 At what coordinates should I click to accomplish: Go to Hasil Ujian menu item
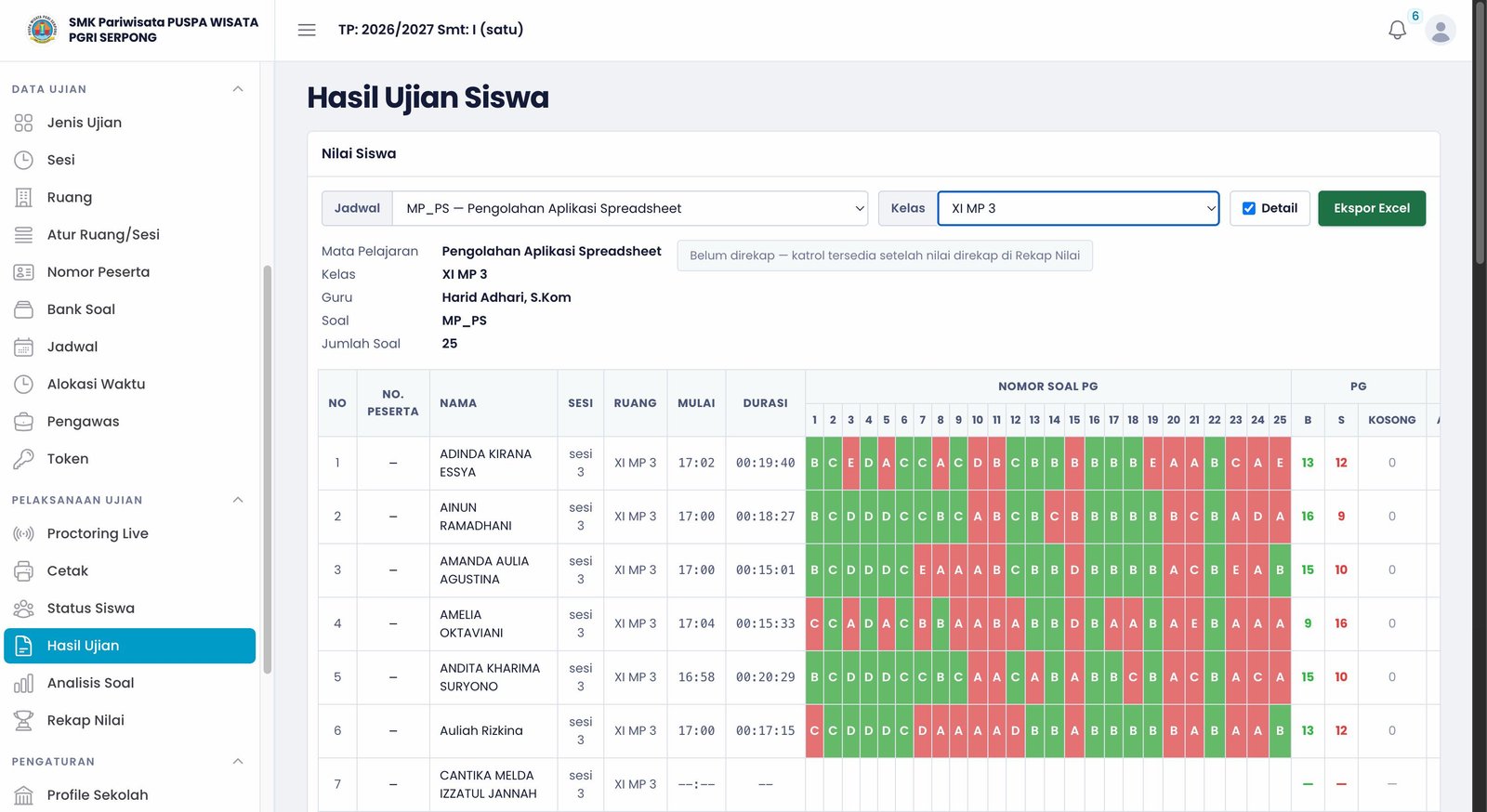click(129, 646)
